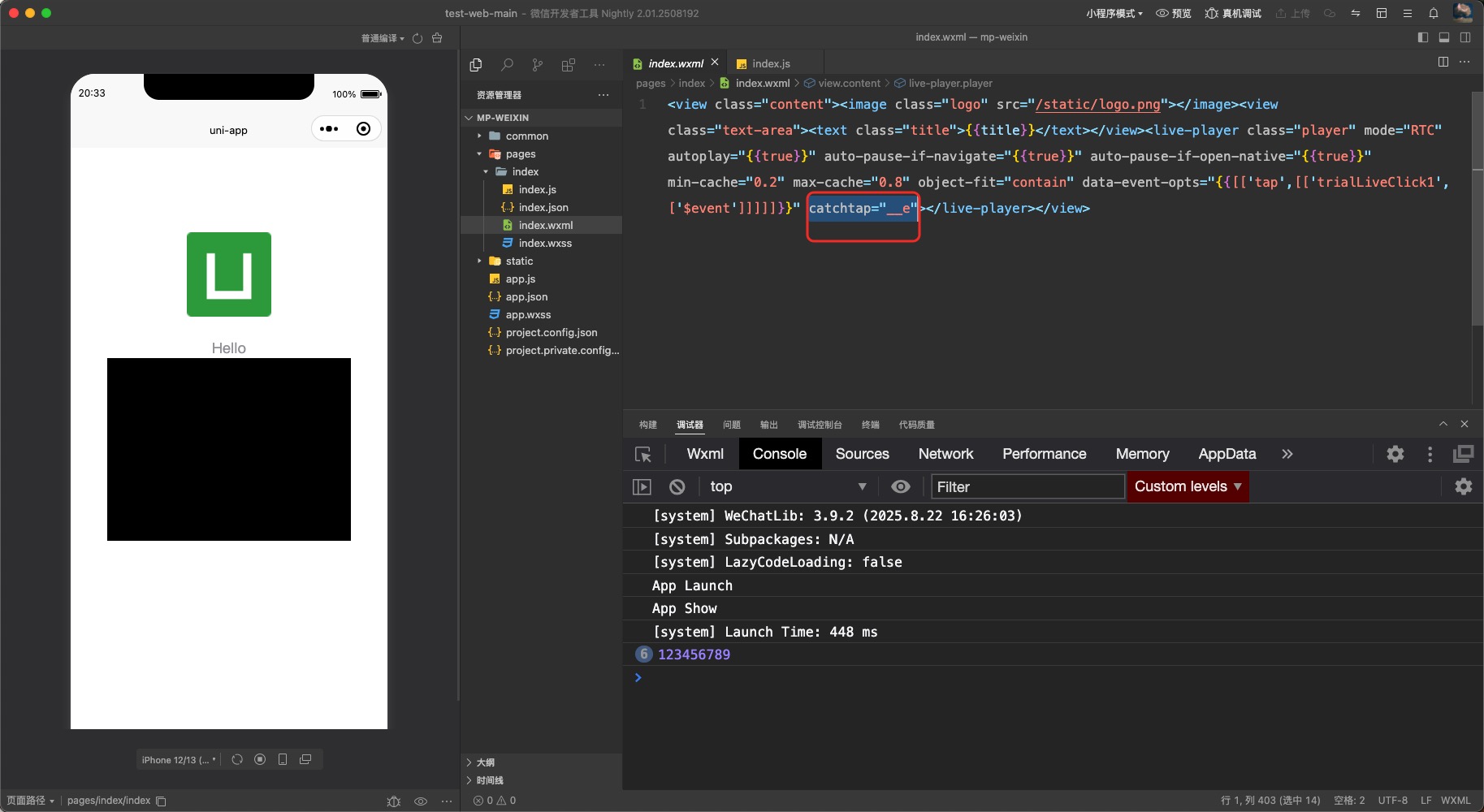
Task: Clear the console with the ban icon
Action: click(677, 486)
